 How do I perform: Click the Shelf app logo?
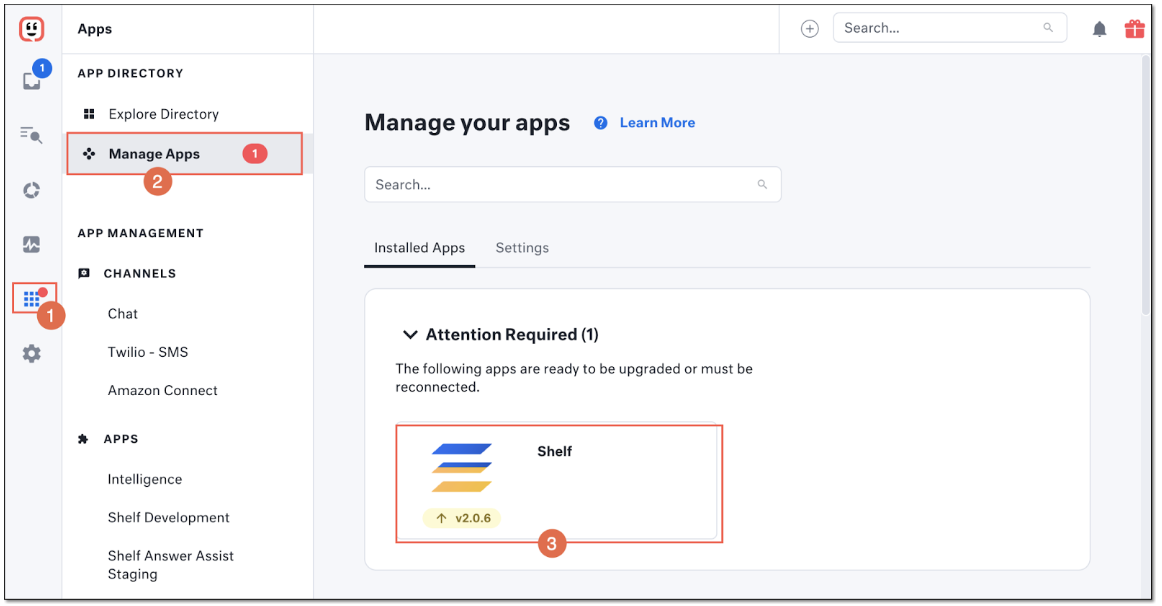[x=462, y=467]
